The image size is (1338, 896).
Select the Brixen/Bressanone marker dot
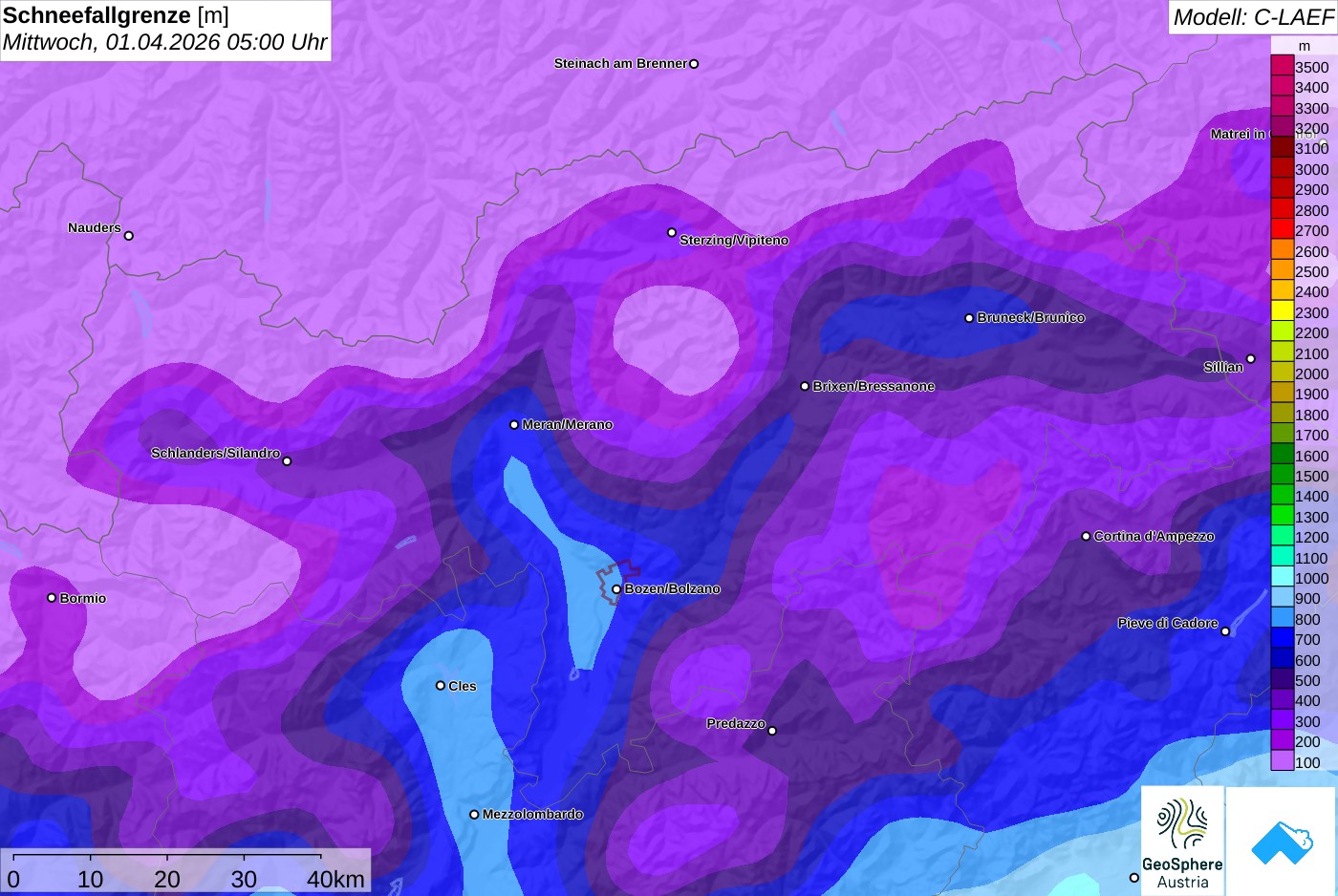click(x=805, y=386)
